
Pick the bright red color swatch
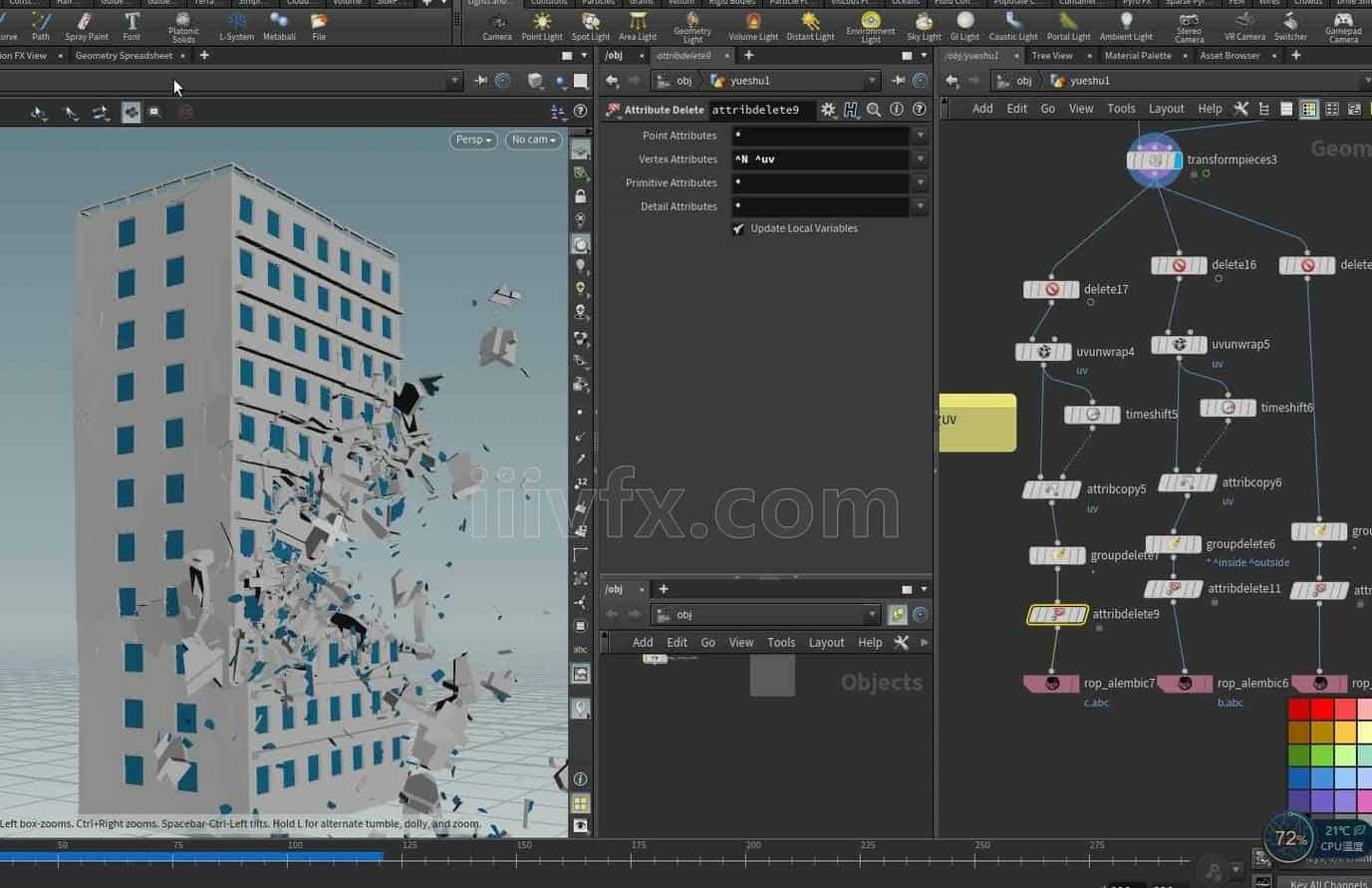pos(1322,710)
